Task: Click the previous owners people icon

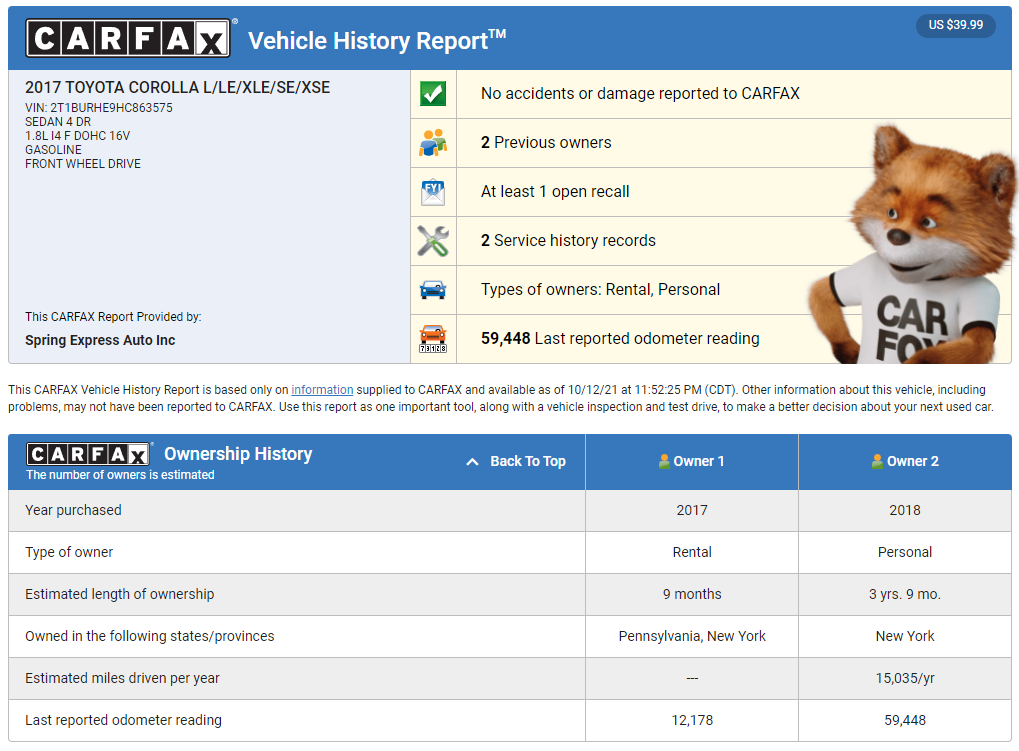Action: [x=433, y=143]
